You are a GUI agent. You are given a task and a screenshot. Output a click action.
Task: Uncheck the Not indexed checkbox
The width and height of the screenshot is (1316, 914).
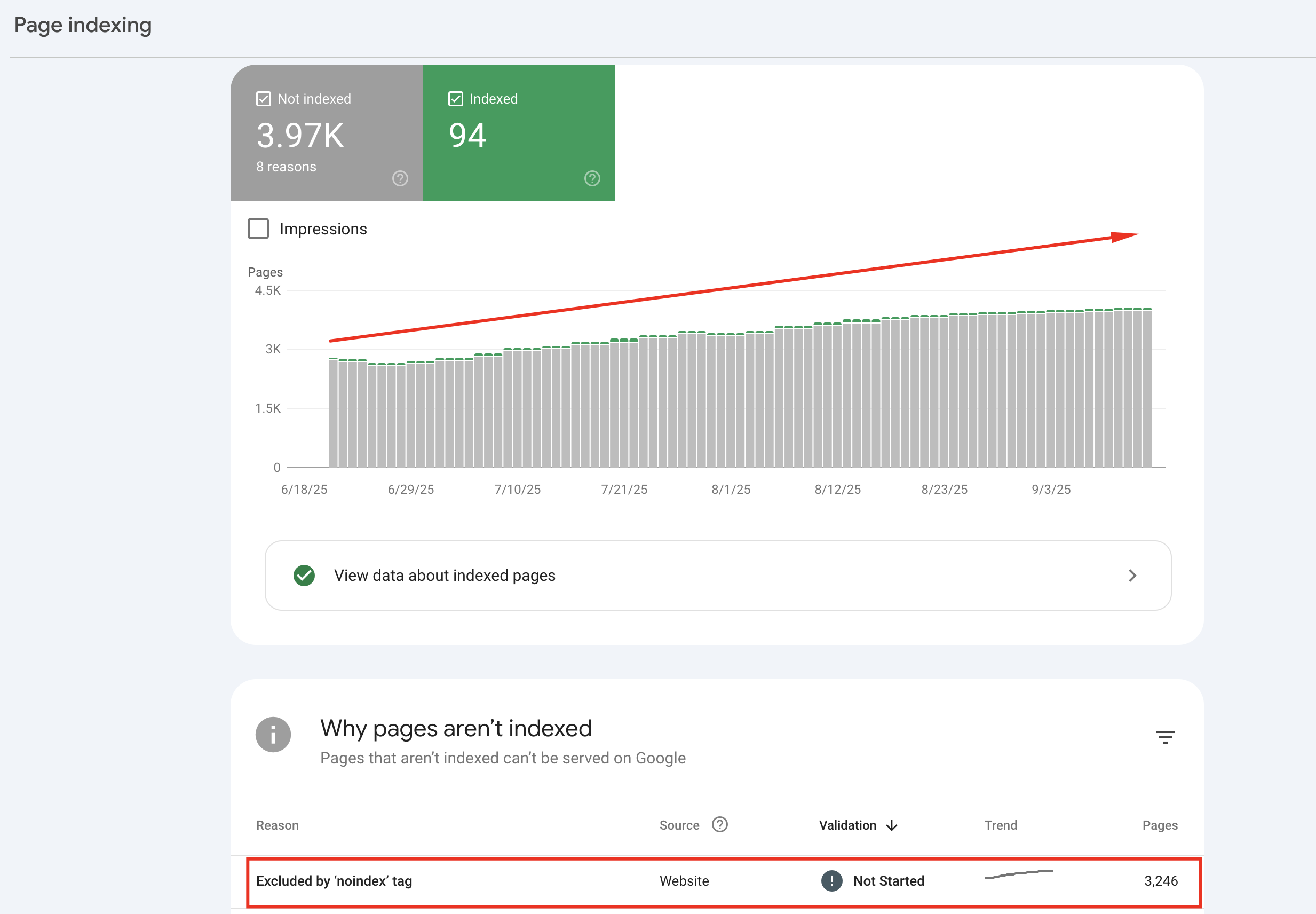click(x=263, y=99)
